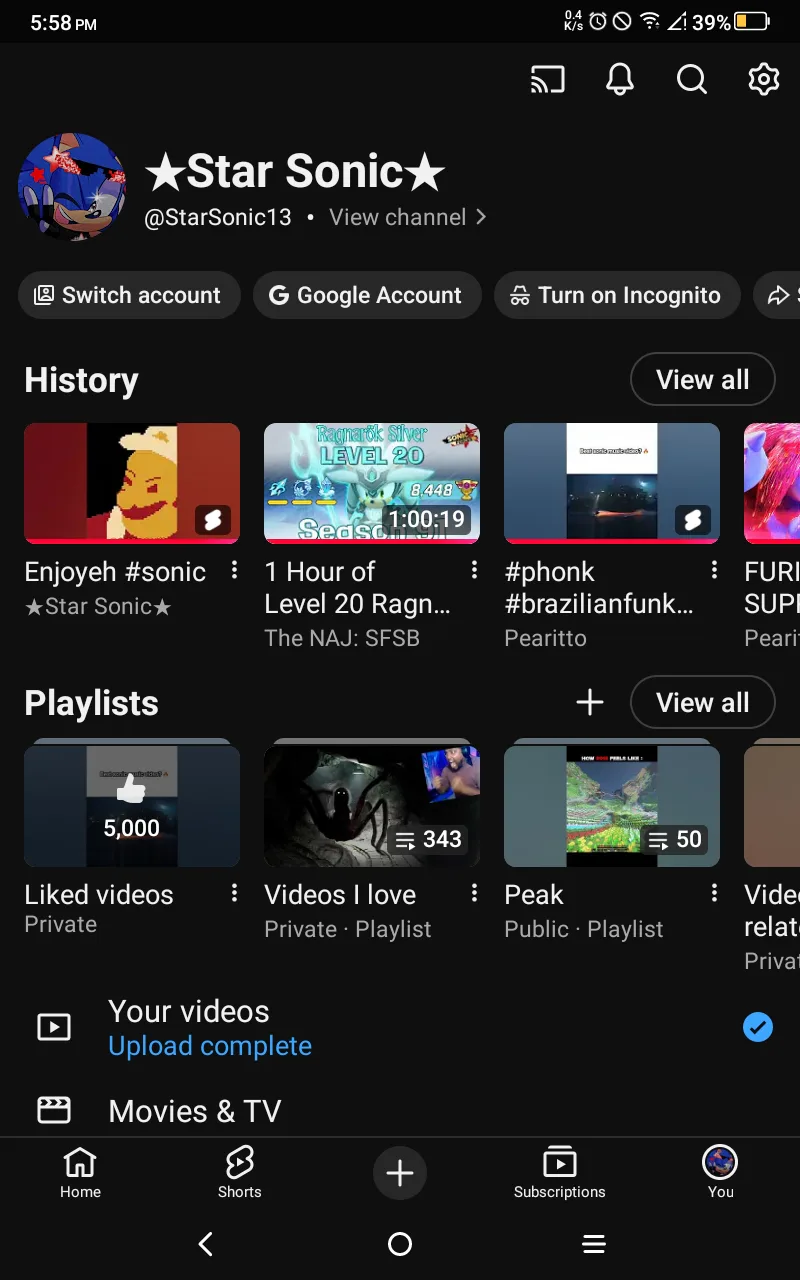View all History items
Screen dimensions: 800x1280
702,380
